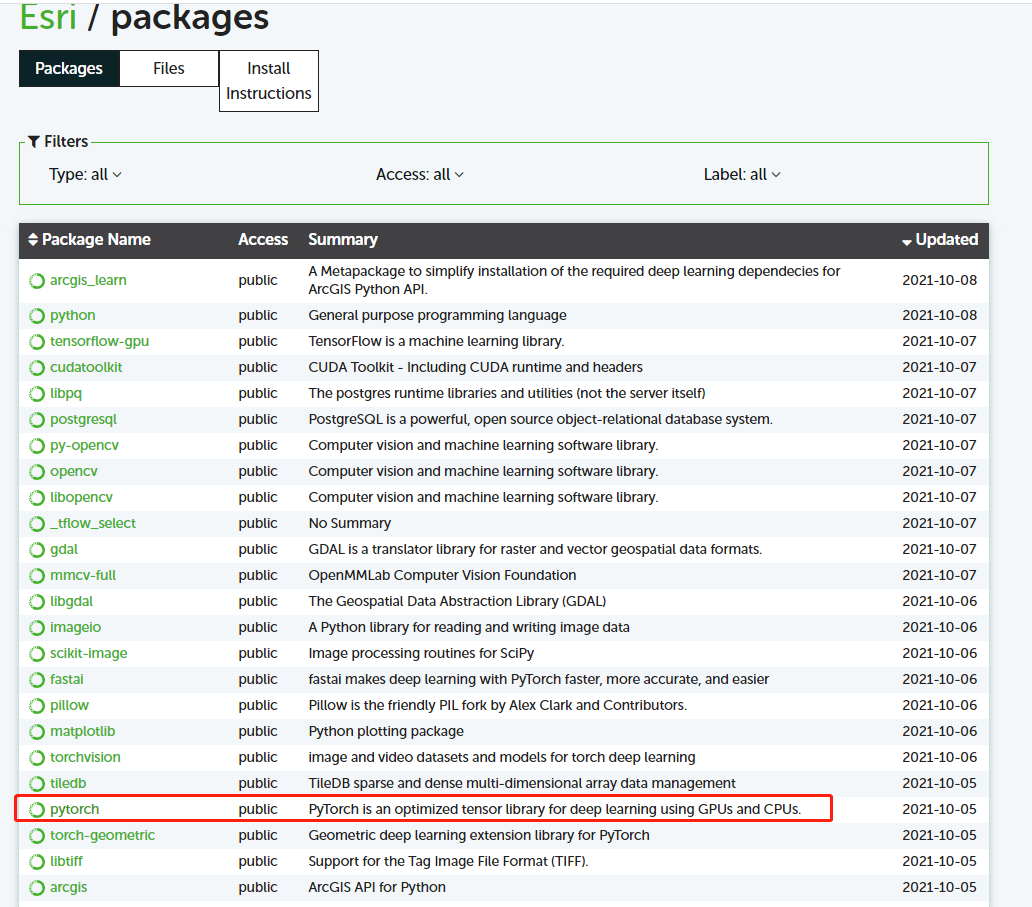Screen dimensions: 1032x907
Task: Click the tiledb package icon
Action: coord(37,784)
